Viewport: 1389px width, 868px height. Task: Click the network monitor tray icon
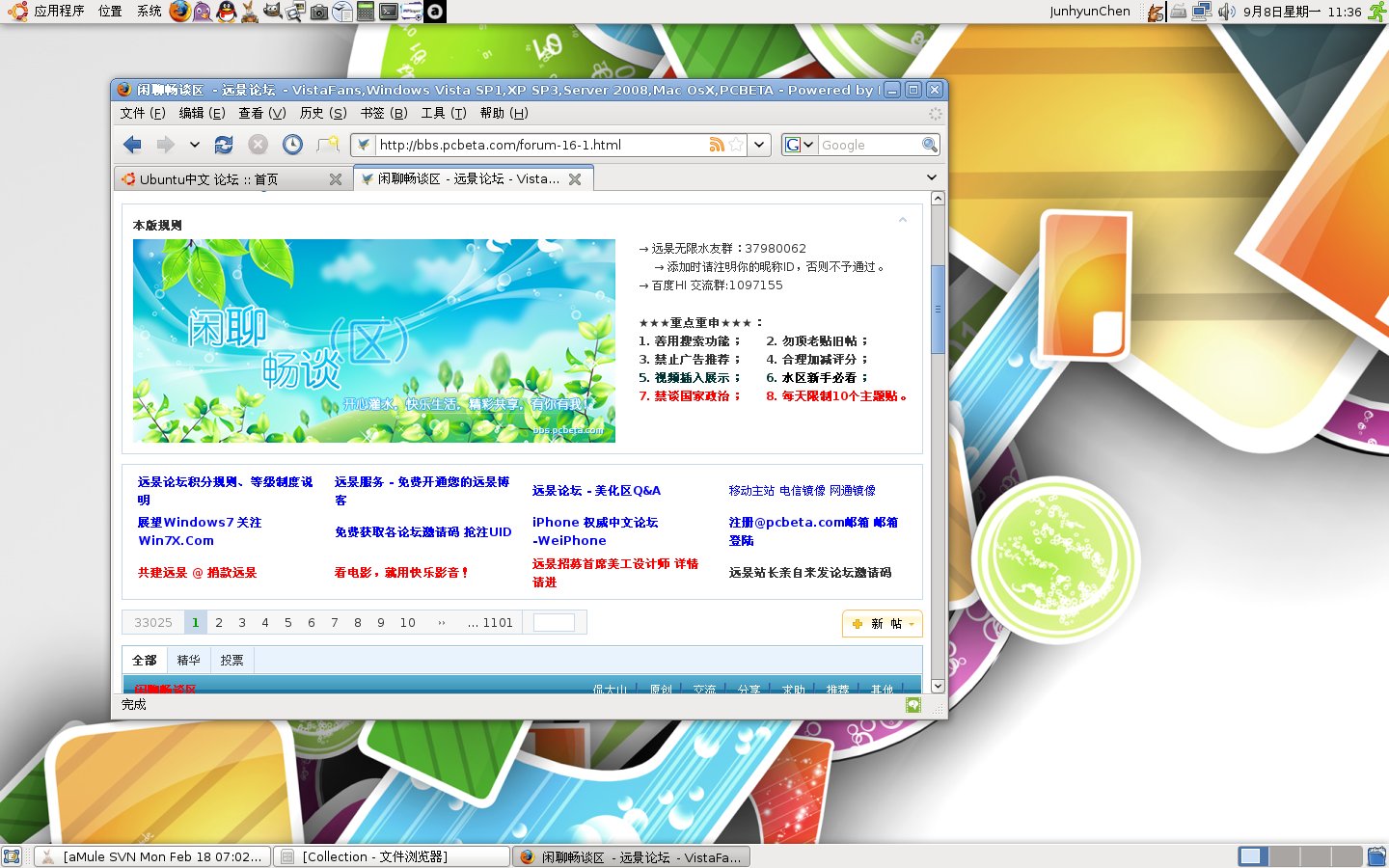tap(1202, 12)
